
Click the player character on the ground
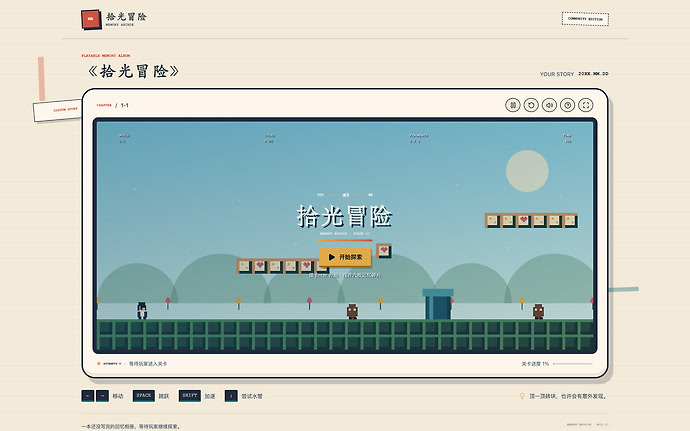point(142,310)
